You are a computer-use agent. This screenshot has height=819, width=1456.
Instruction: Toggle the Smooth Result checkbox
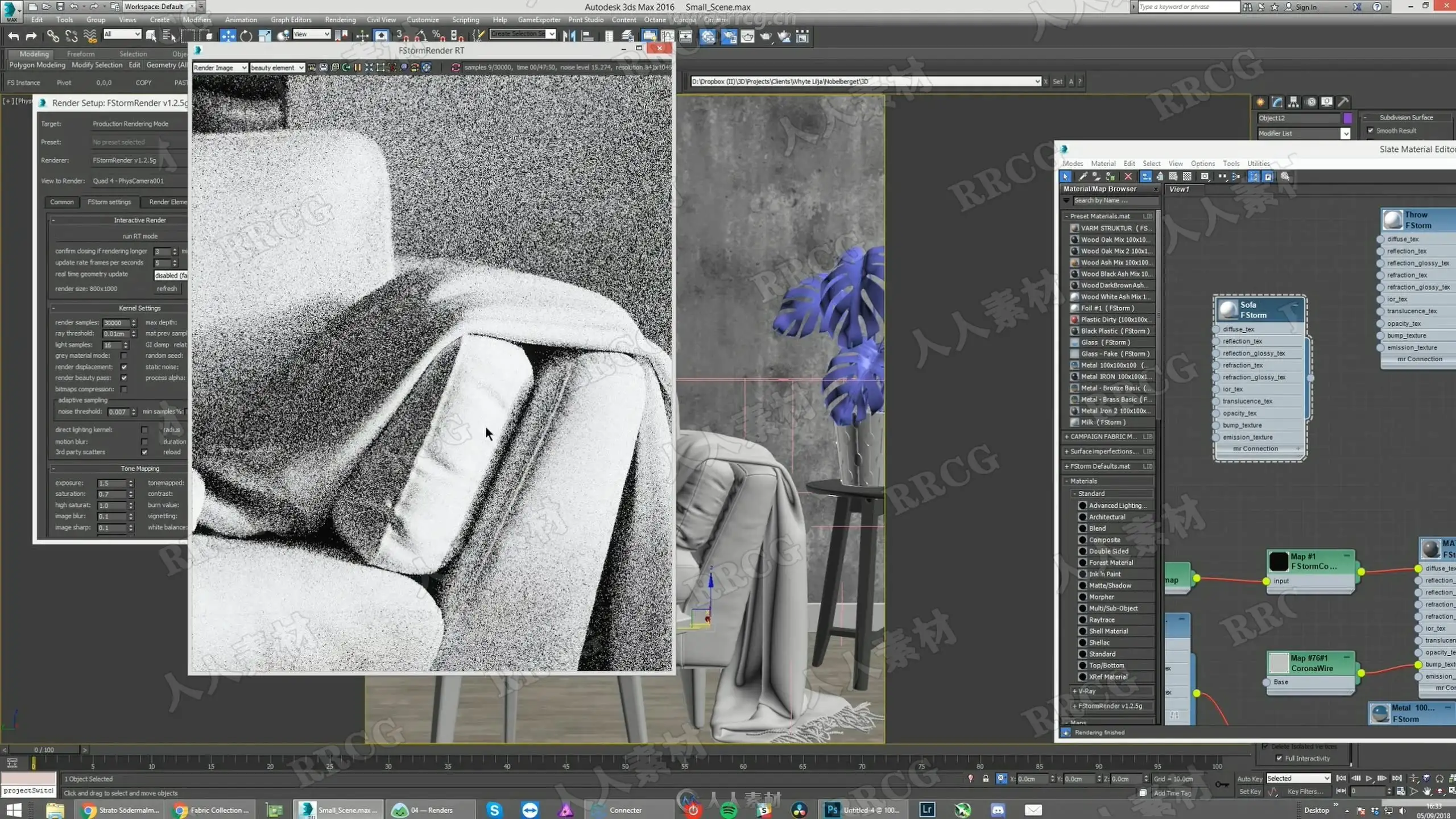point(1371,130)
